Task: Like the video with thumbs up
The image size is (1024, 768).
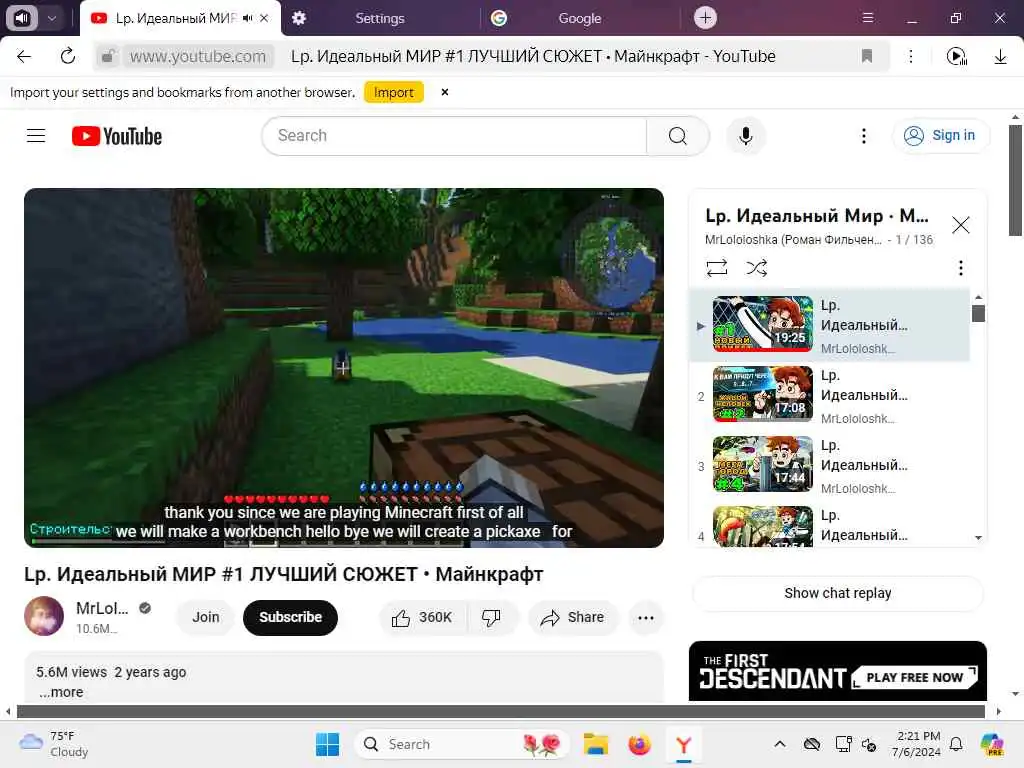Action: (x=423, y=617)
